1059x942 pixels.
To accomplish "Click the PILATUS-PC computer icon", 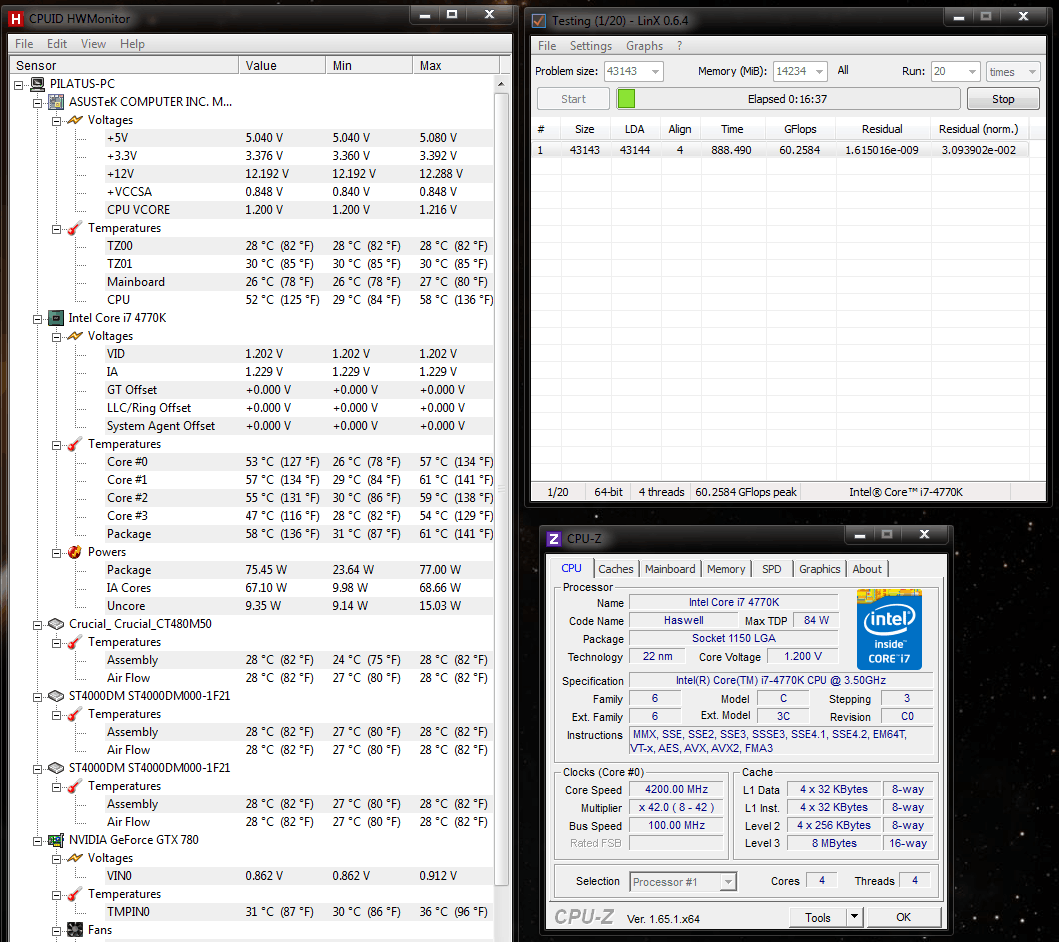I will coord(38,84).
